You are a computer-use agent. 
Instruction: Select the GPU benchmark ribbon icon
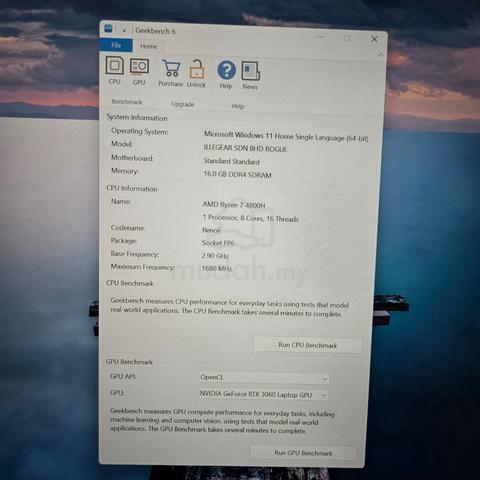point(139,71)
